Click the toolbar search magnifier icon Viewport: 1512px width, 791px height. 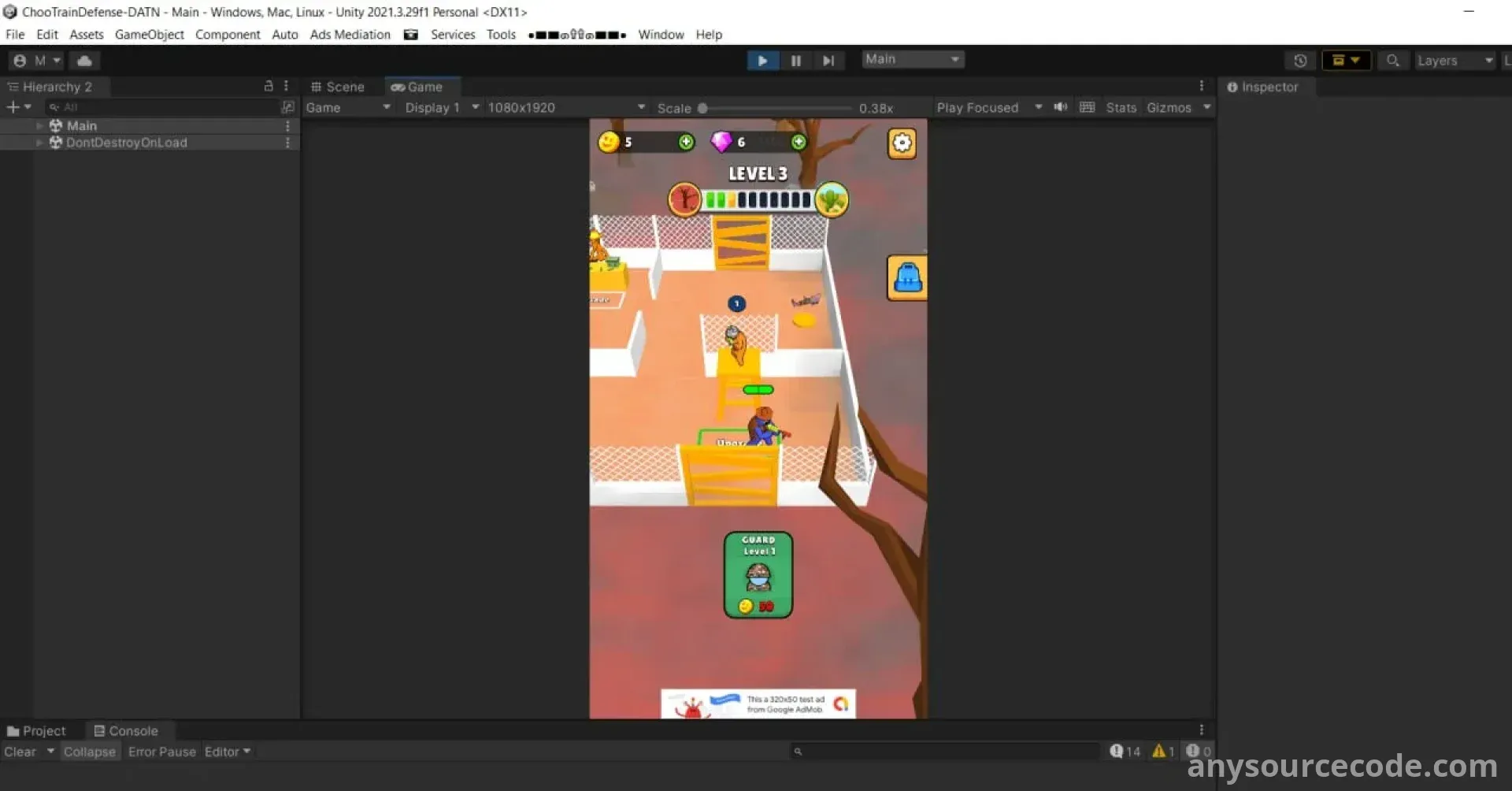1392,61
